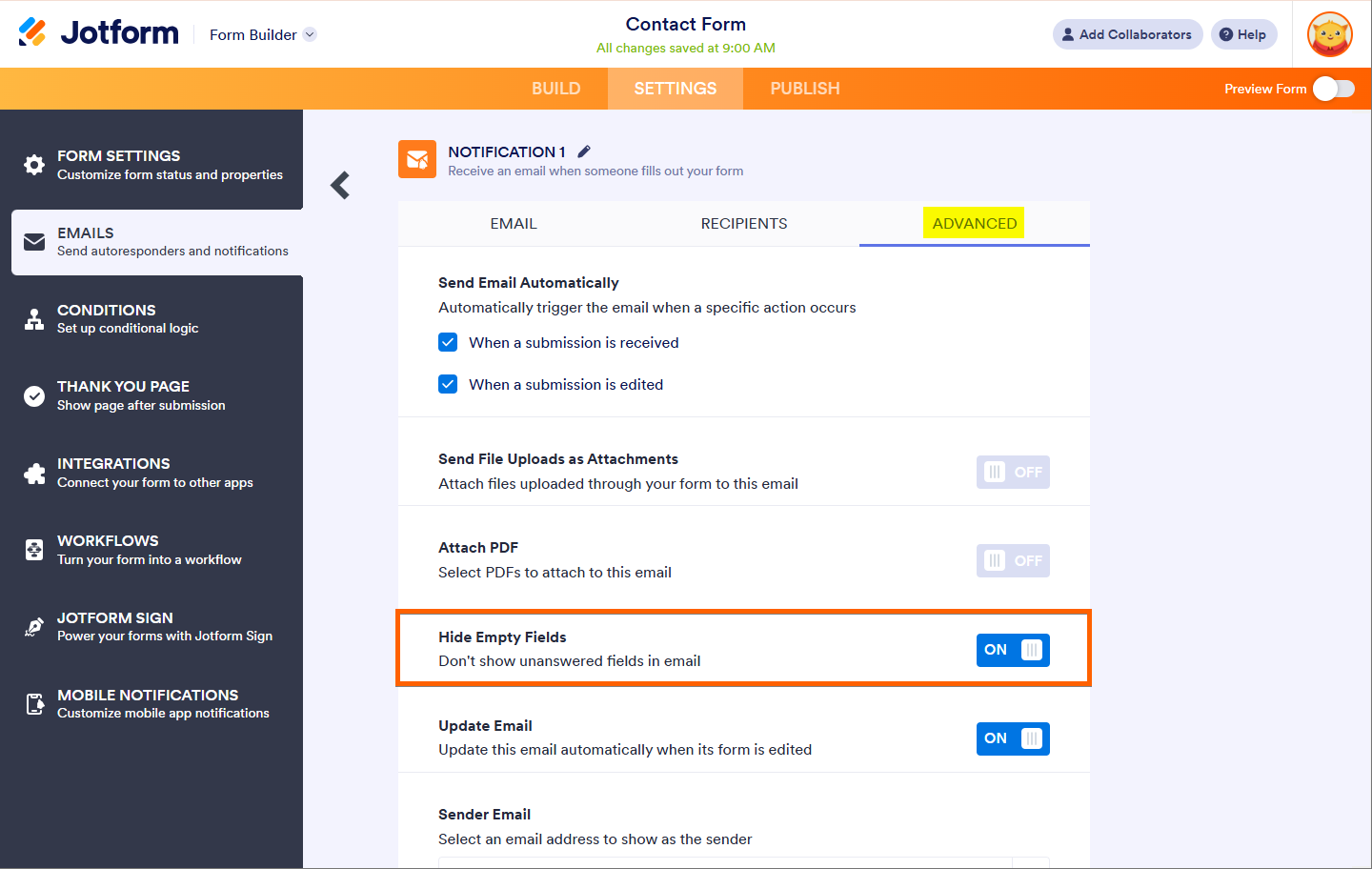Click the Add Collaborators button

[x=1127, y=34]
